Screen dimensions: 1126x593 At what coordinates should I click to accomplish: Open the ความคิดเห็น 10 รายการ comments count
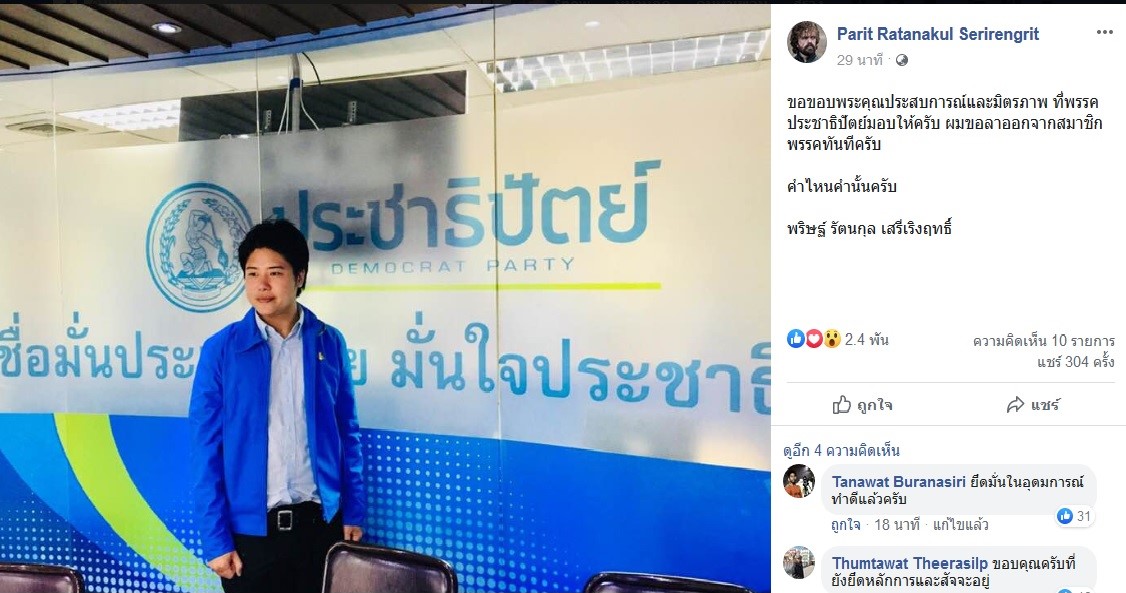coord(1043,341)
